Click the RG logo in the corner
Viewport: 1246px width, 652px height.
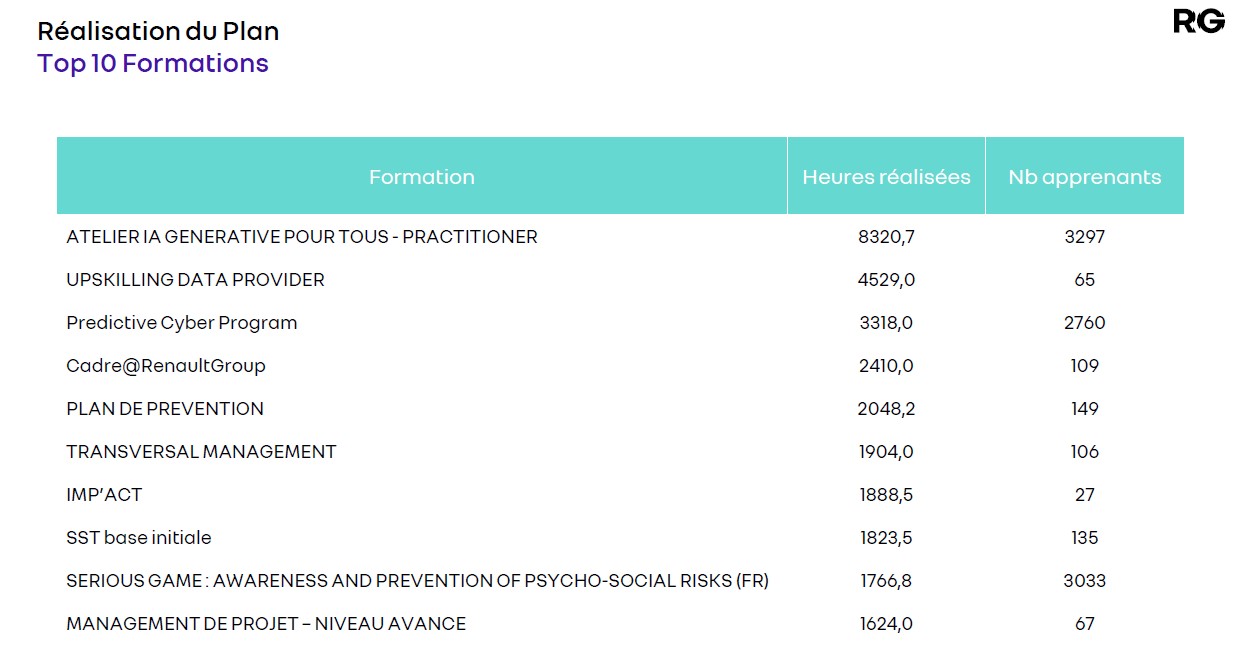pos(1198,22)
